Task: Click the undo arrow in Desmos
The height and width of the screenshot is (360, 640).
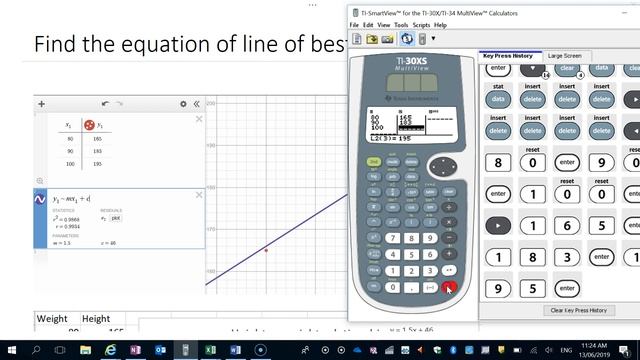Action: click(105, 104)
